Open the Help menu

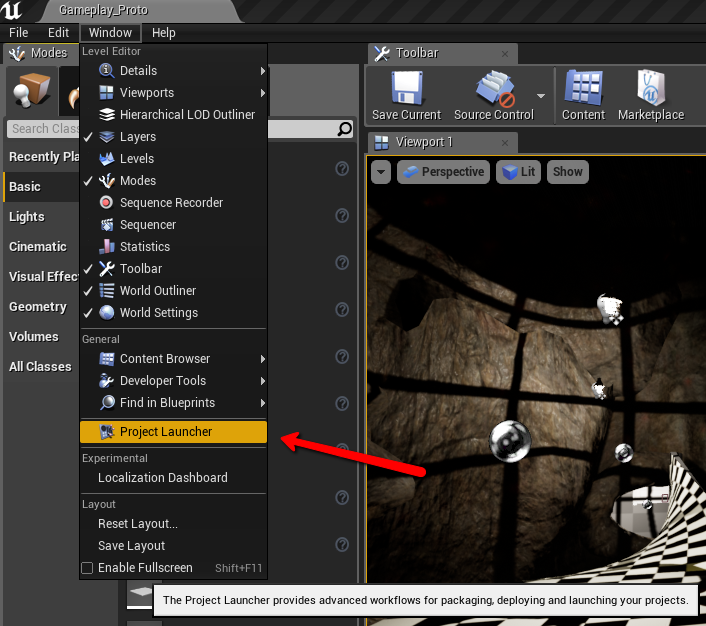pos(163,33)
